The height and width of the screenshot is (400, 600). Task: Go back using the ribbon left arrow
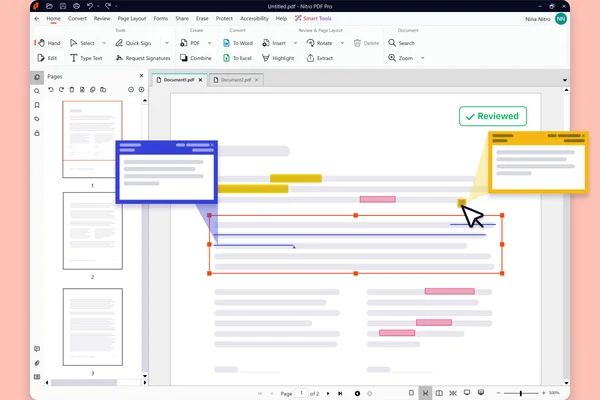click(37, 18)
